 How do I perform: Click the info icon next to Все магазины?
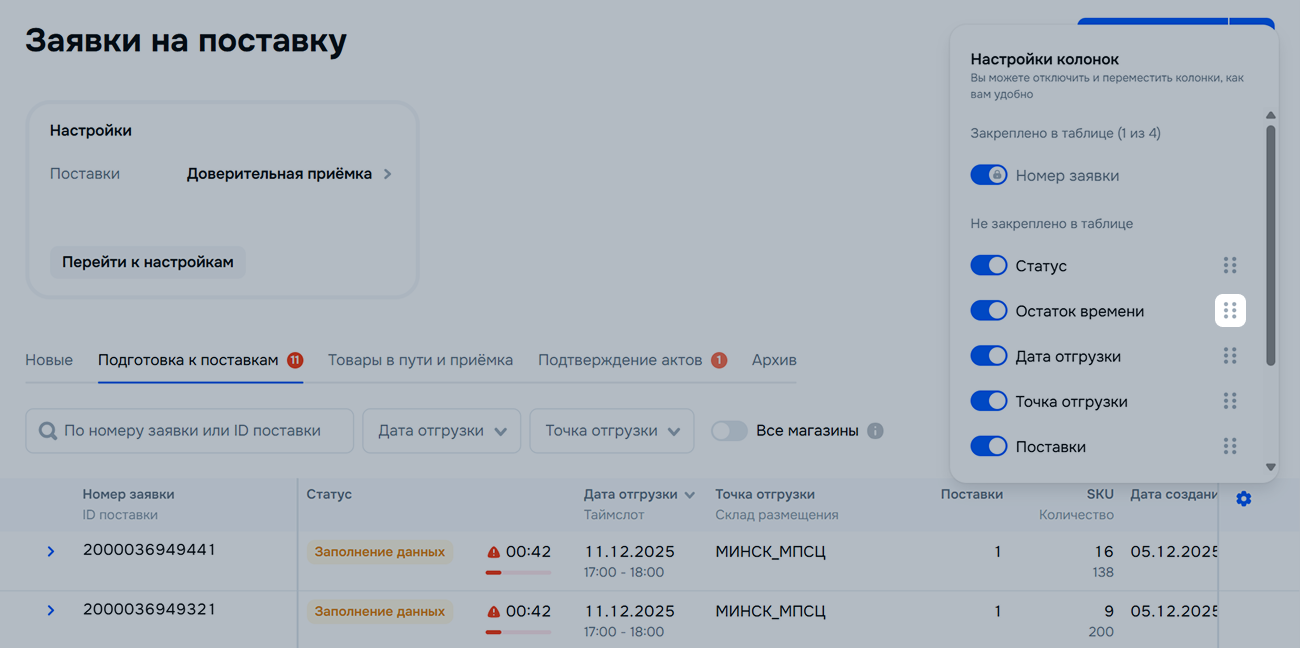875,431
